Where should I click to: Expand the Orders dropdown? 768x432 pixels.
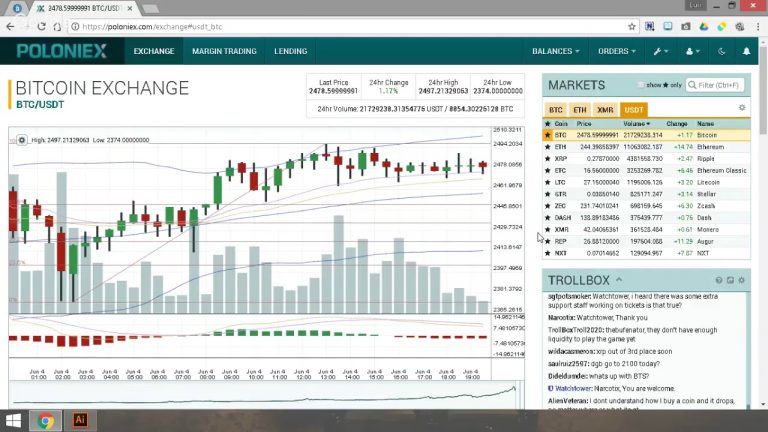(617, 51)
